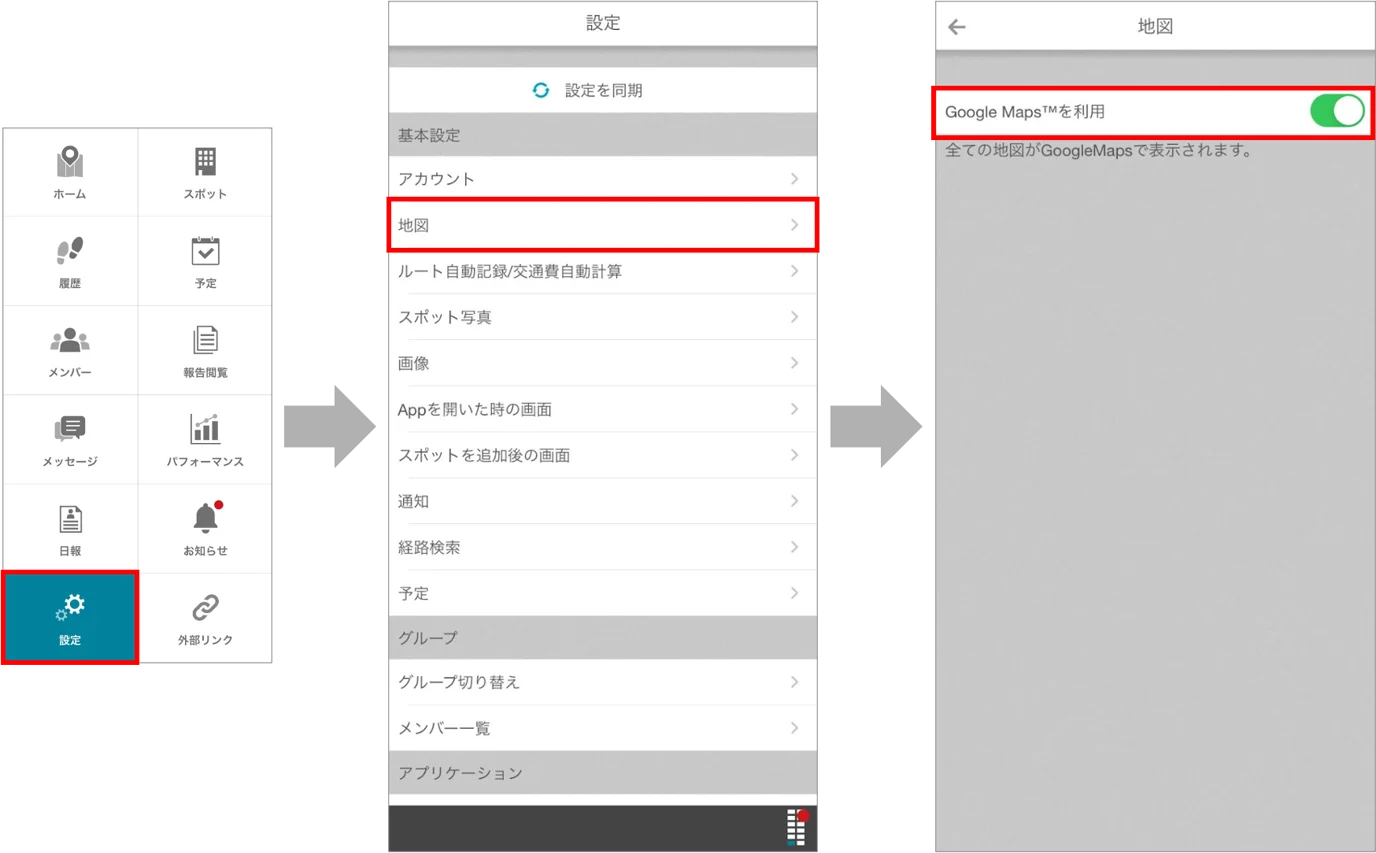Viewport: 1376px width, 853px height.
Task: Tap the bar menu icon in bottom toolbar
Action: [797, 828]
